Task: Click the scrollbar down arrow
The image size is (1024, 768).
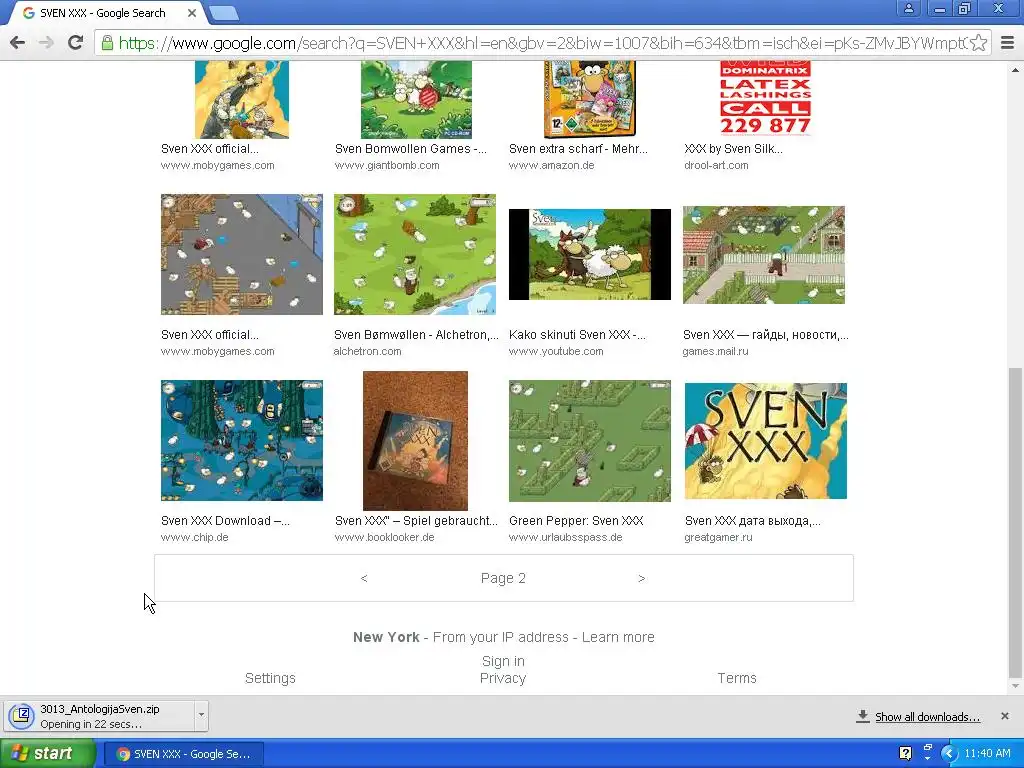Action: click(x=1015, y=686)
